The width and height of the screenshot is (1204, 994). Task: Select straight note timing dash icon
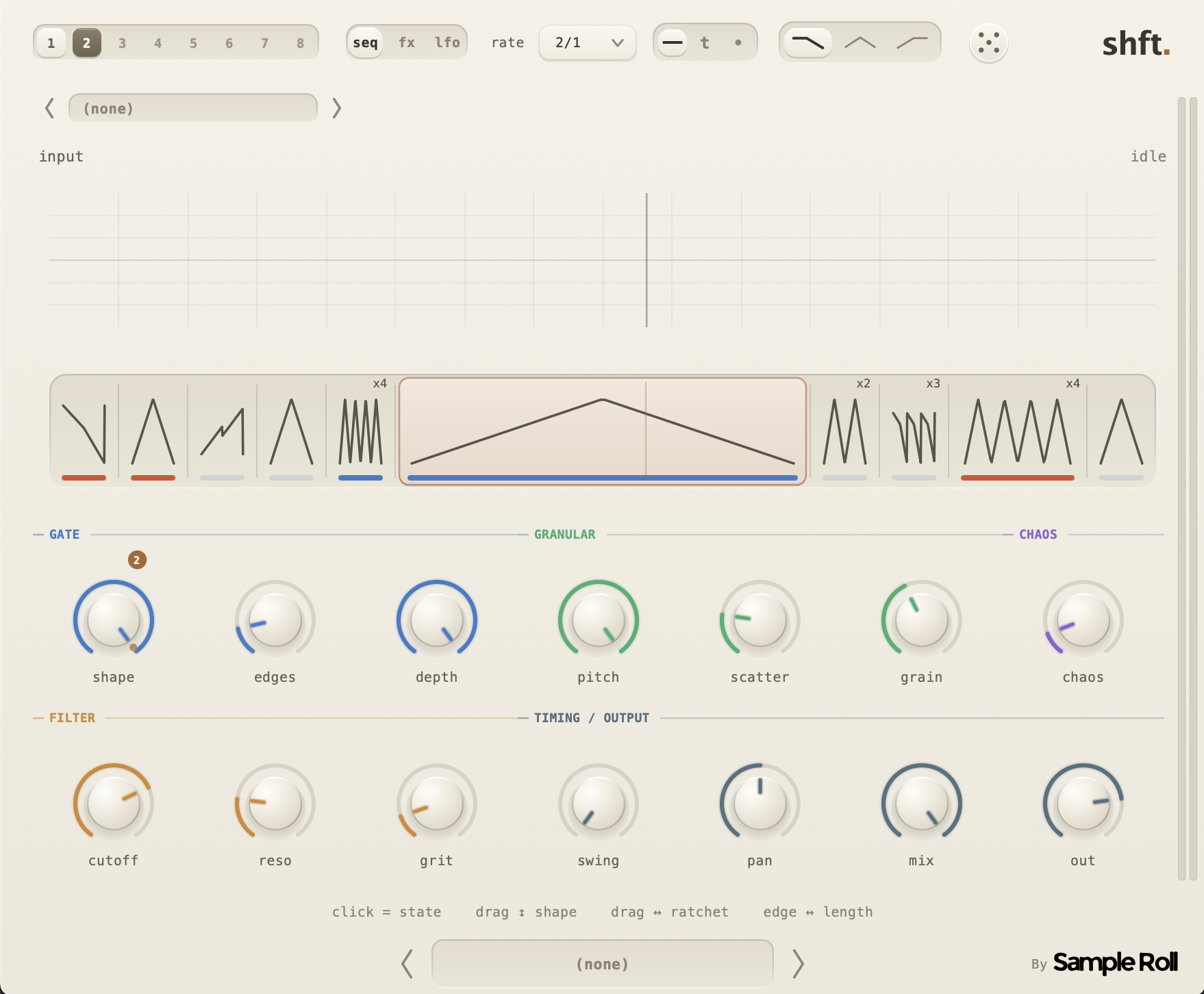tap(673, 42)
